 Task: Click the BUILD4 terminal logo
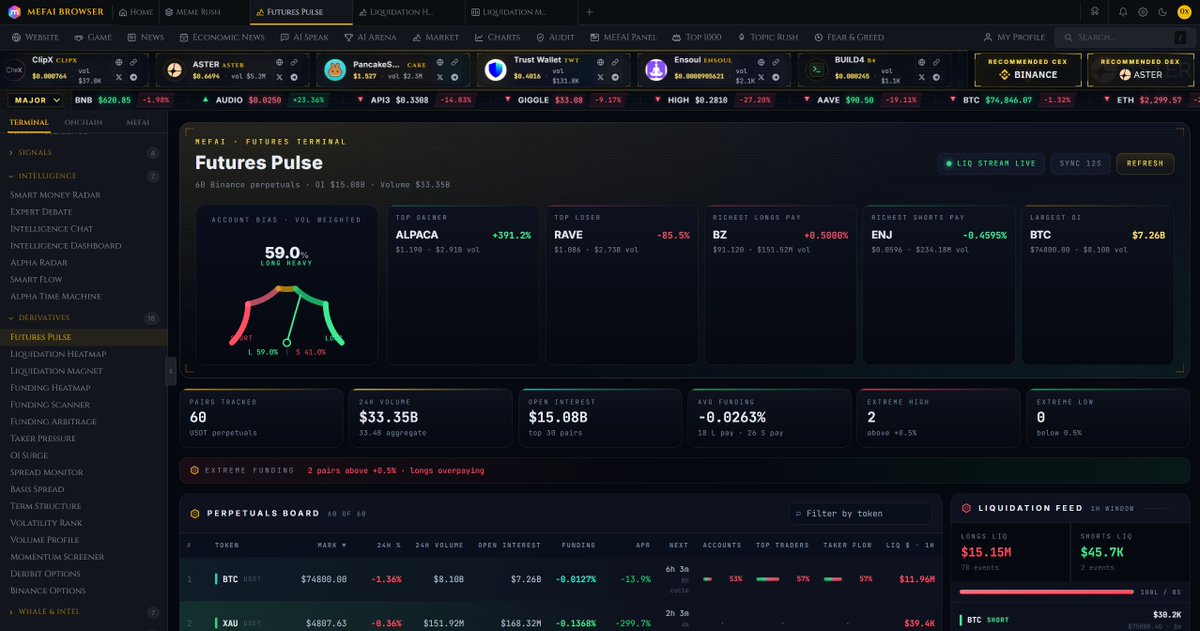pyautogui.click(x=816, y=70)
